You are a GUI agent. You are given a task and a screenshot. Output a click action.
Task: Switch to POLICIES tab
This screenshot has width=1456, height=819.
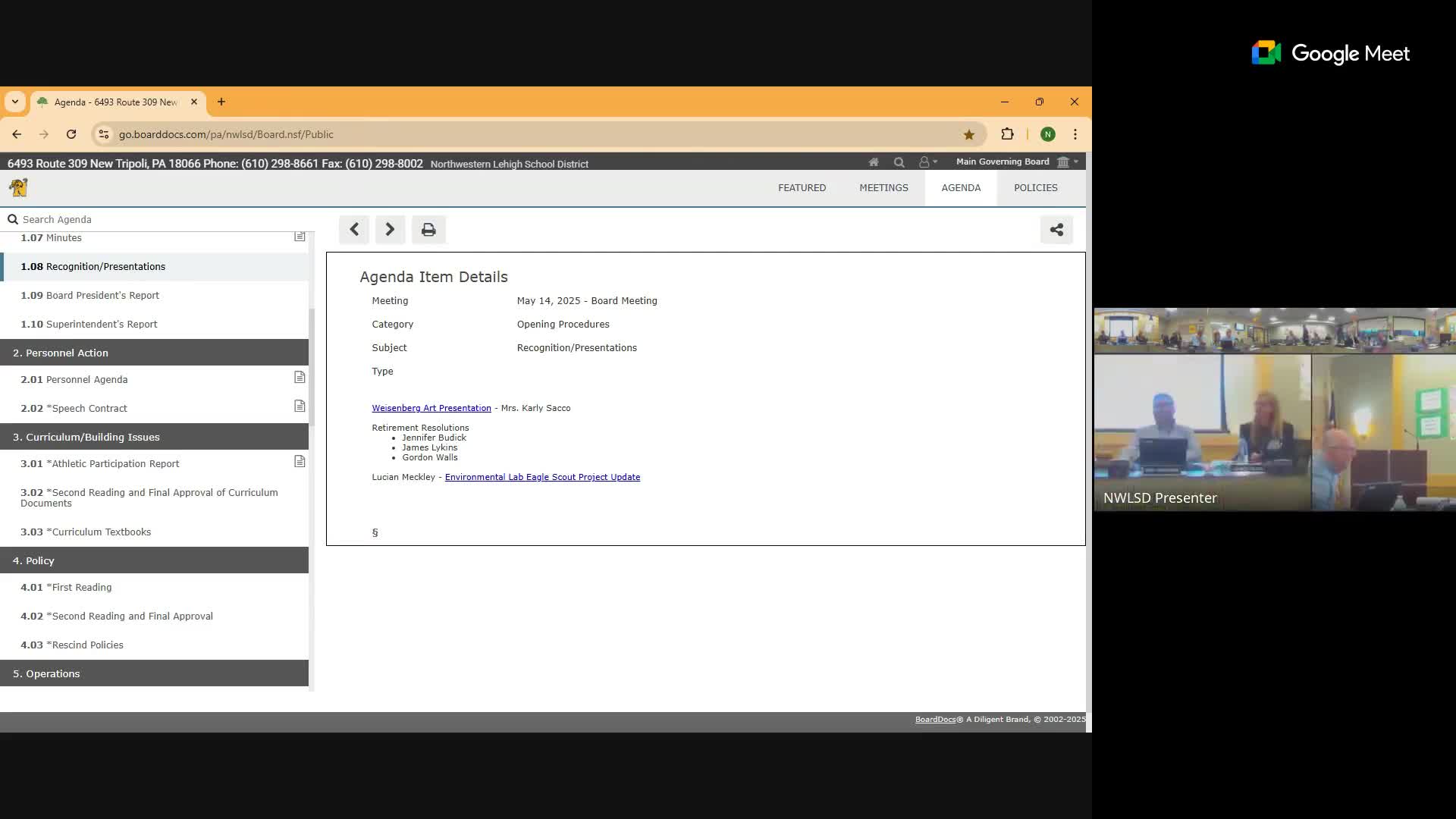[x=1035, y=187]
